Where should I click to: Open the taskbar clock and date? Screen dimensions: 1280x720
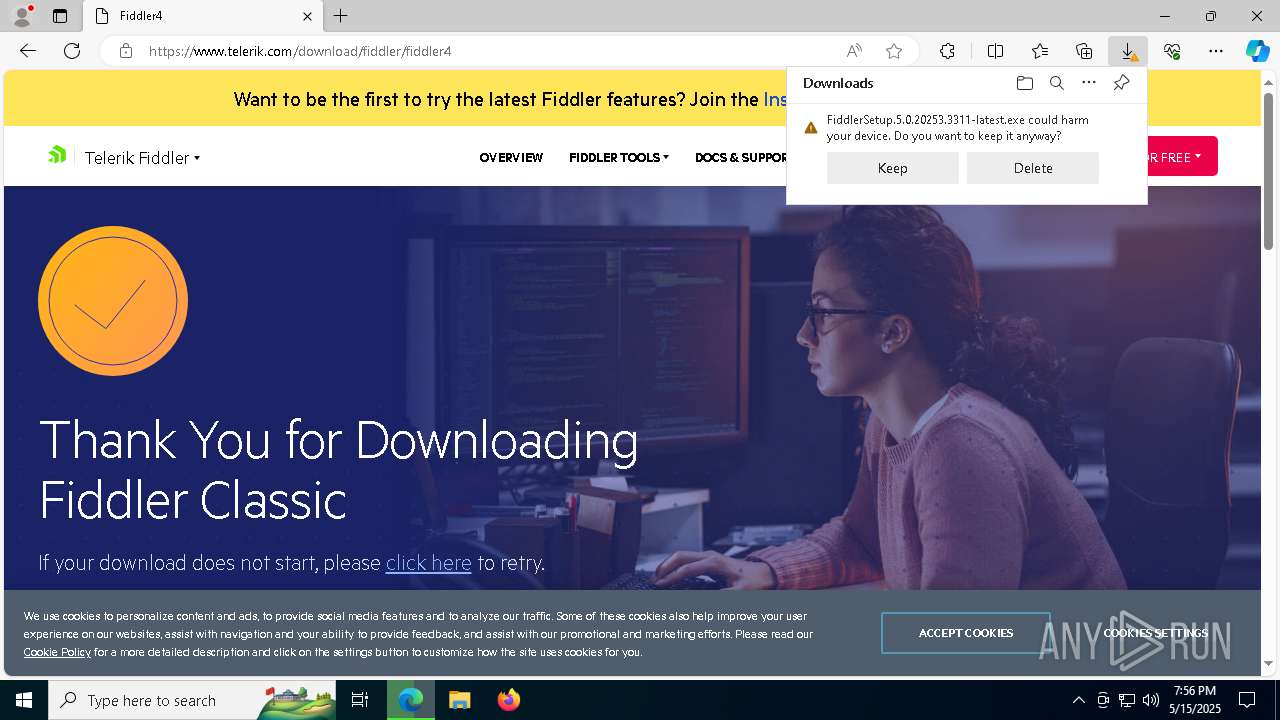point(1195,700)
